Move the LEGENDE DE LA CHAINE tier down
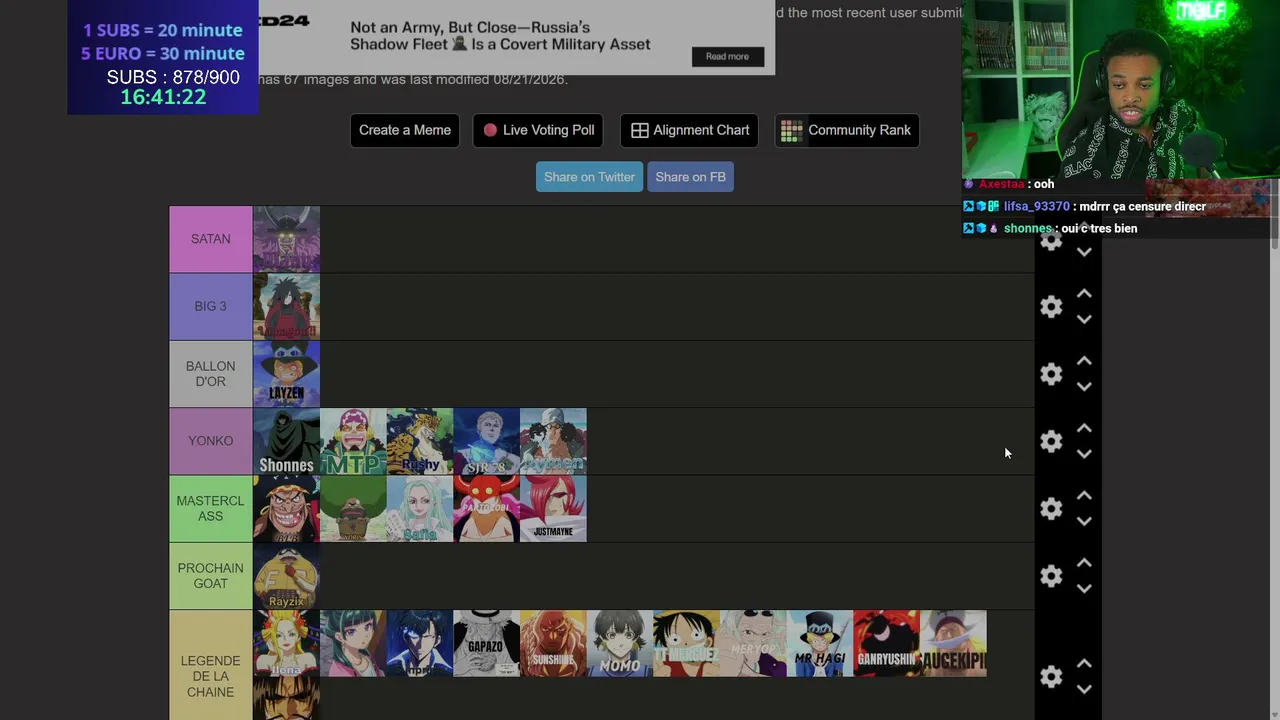 click(1084, 689)
